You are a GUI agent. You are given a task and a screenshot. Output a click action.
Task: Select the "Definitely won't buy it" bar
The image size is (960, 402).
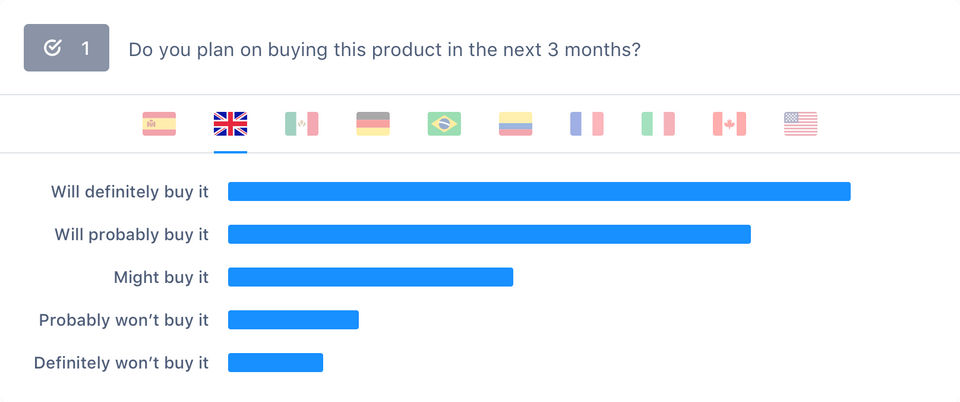[x=275, y=363]
